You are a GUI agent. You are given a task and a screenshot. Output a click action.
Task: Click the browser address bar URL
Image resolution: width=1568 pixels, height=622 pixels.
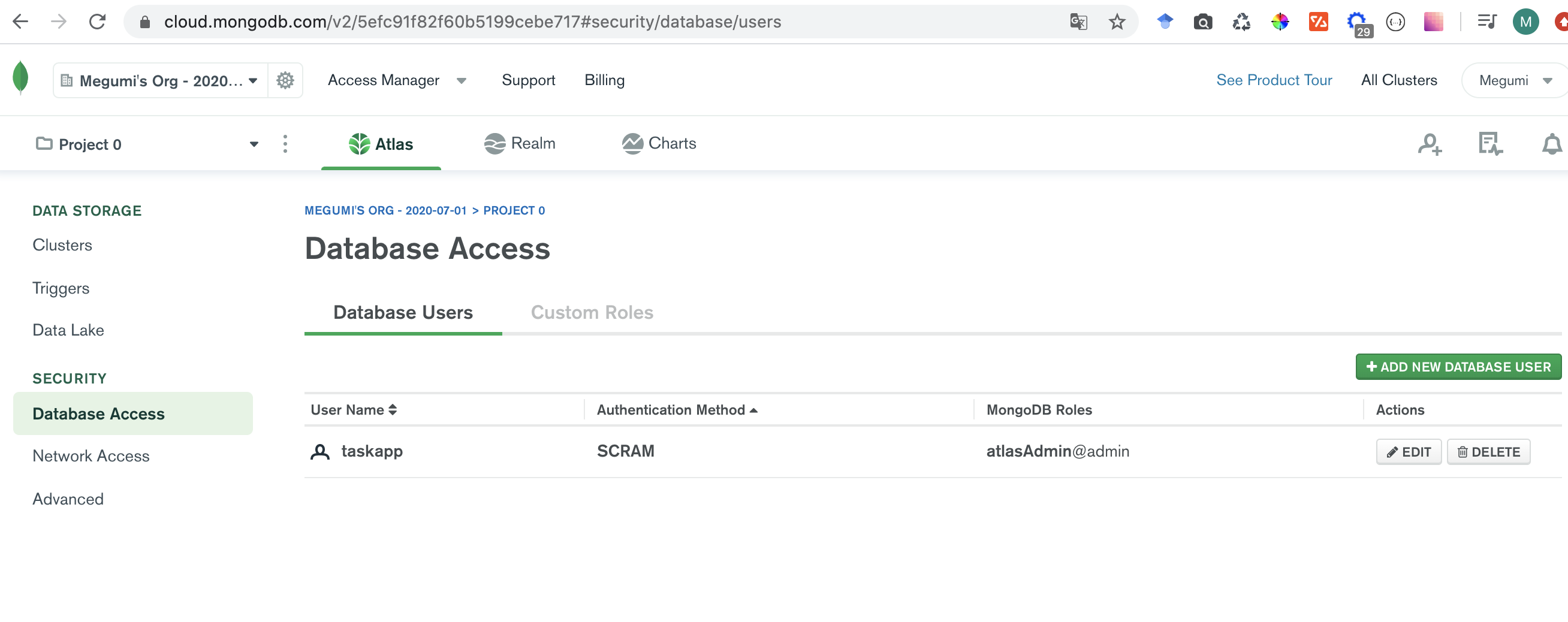(x=472, y=22)
